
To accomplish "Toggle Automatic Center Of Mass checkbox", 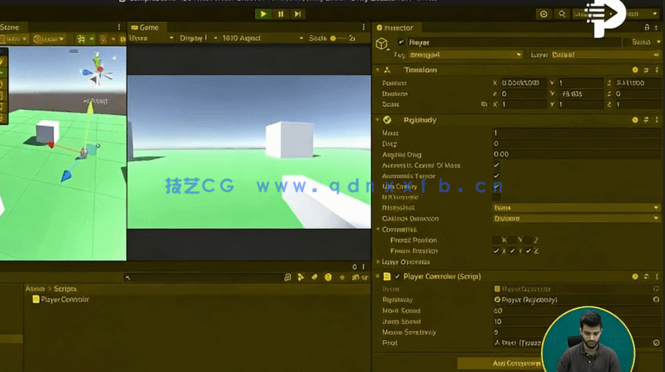I will 496,165.
